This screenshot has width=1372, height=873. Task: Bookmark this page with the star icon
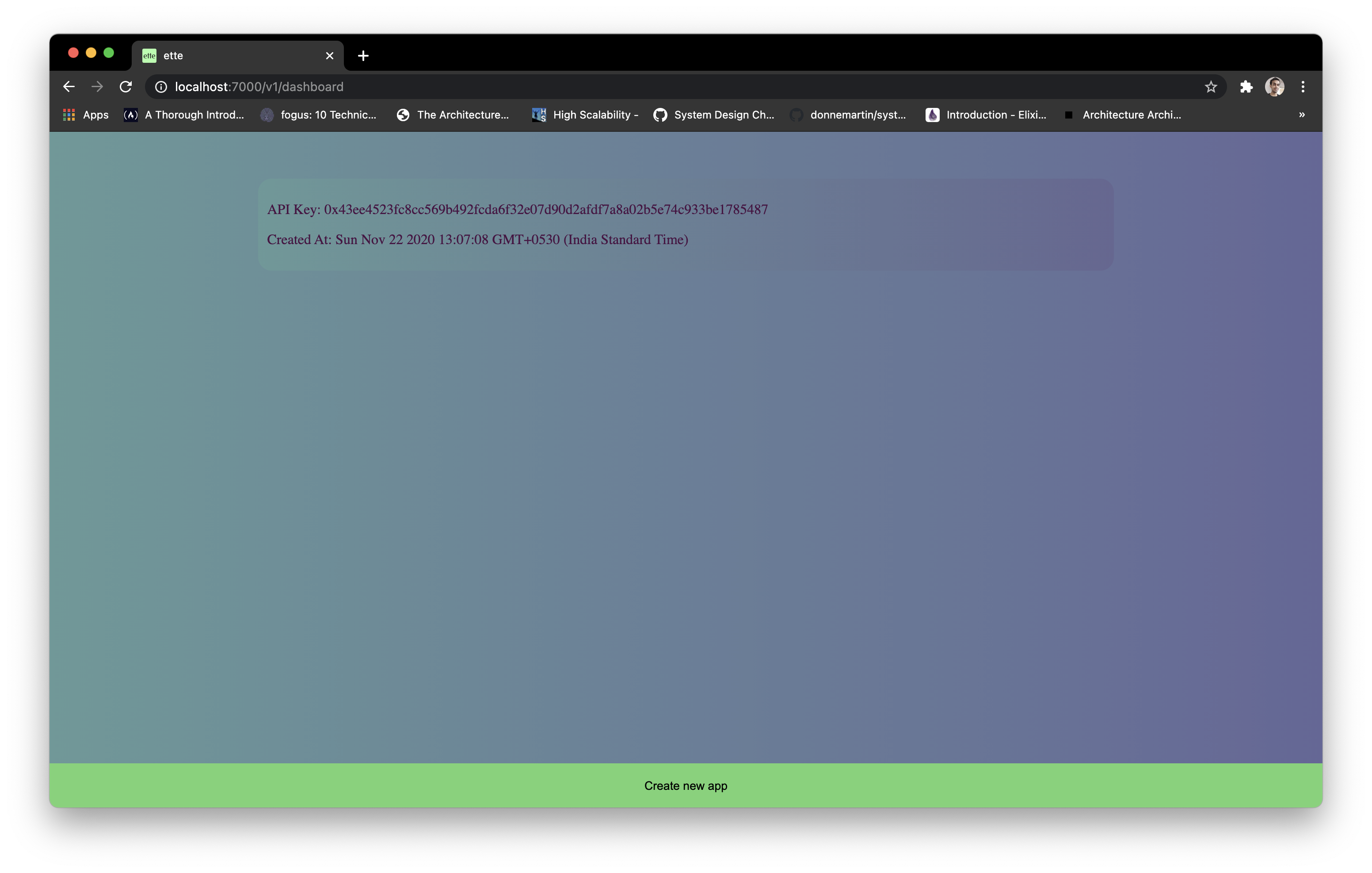(1211, 87)
